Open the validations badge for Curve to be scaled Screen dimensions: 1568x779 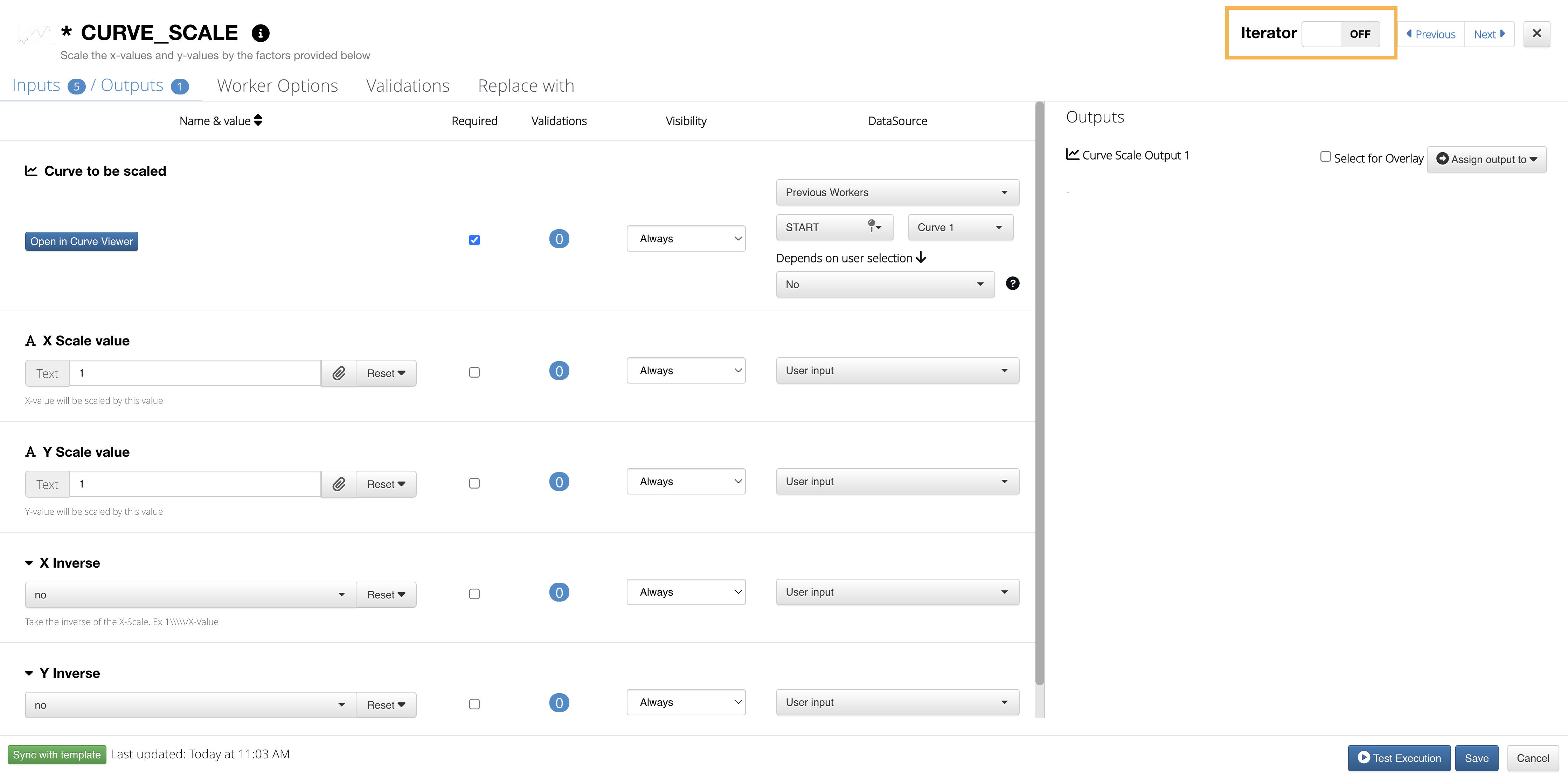tap(559, 239)
